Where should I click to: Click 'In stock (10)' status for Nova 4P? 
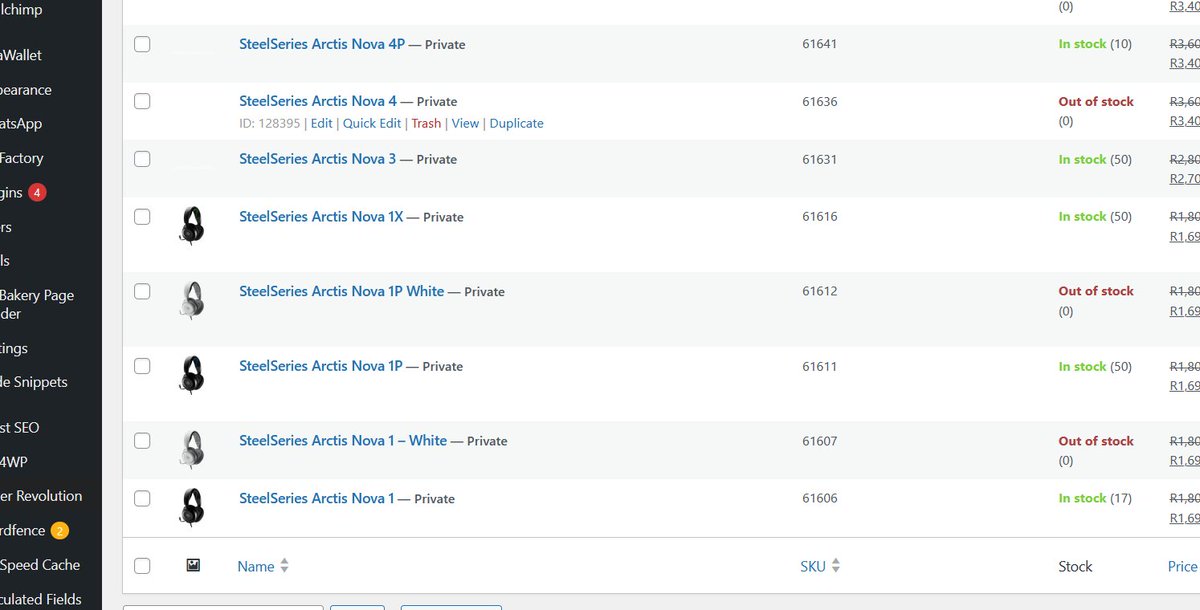(1095, 44)
